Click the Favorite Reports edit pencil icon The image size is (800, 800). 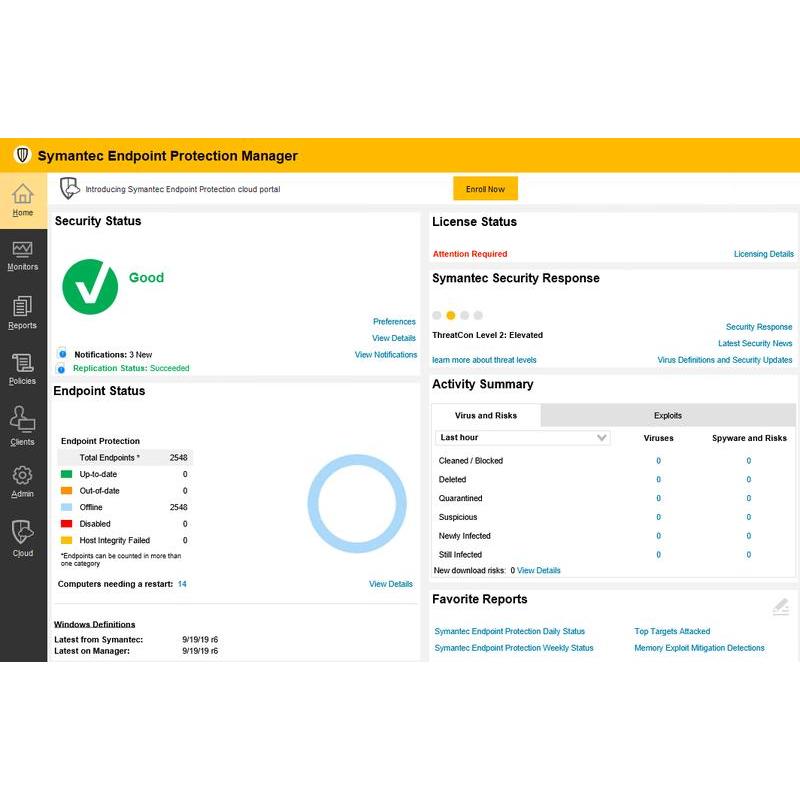point(781,607)
